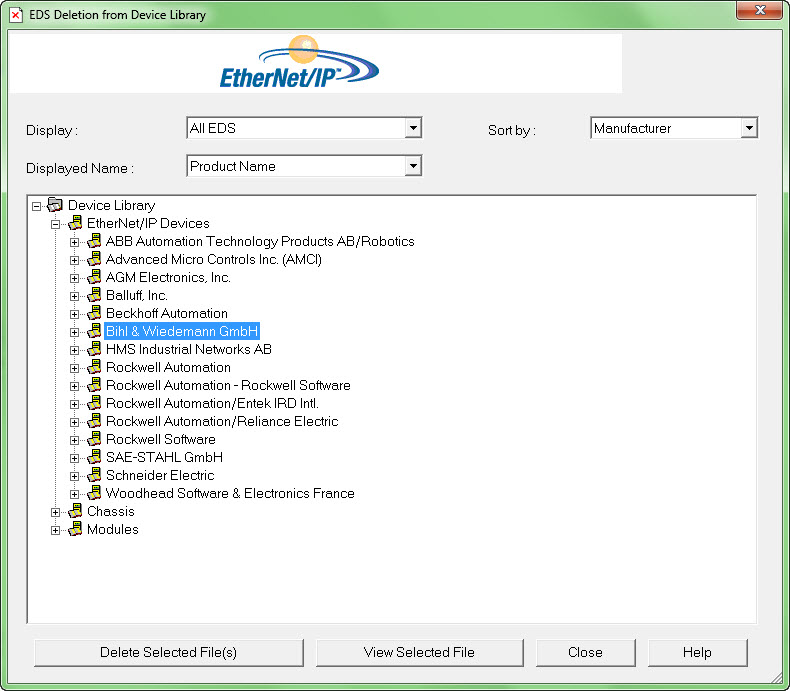Close the dialog with the title bar X
This screenshot has height=691, width=790.
(760, 10)
